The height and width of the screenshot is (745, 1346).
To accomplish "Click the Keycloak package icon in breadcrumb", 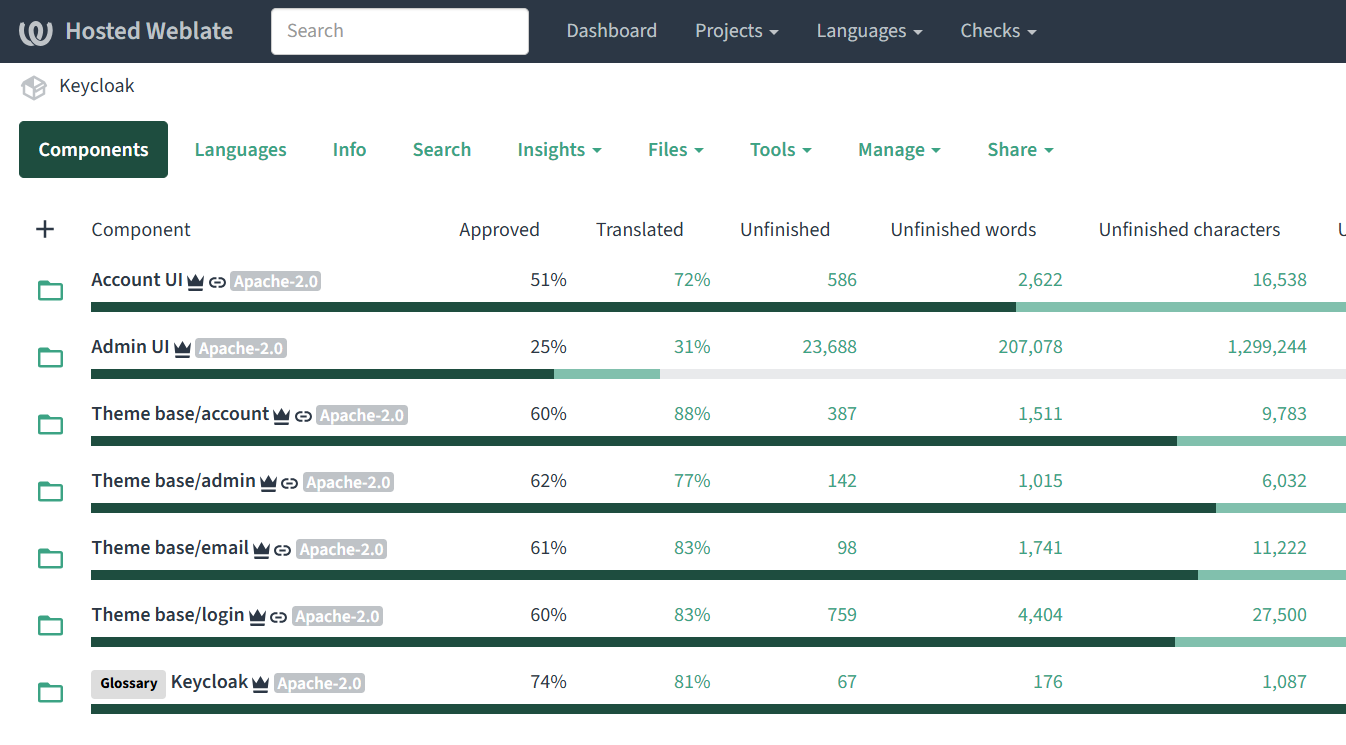I will click(x=33, y=87).
